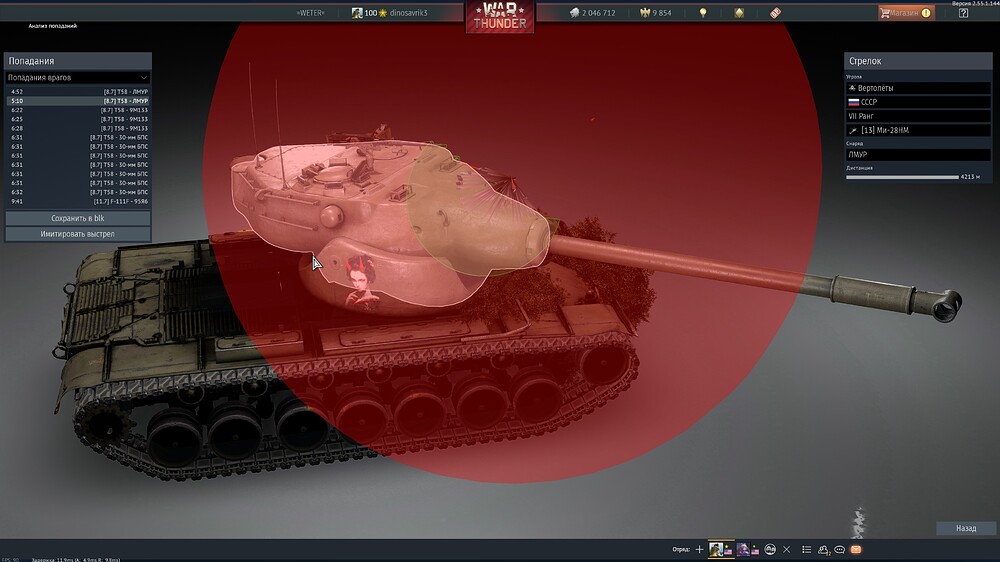Expand the Попадания врагов dropdown
Image resolution: width=1000 pixels, height=562 pixels.
(78, 78)
